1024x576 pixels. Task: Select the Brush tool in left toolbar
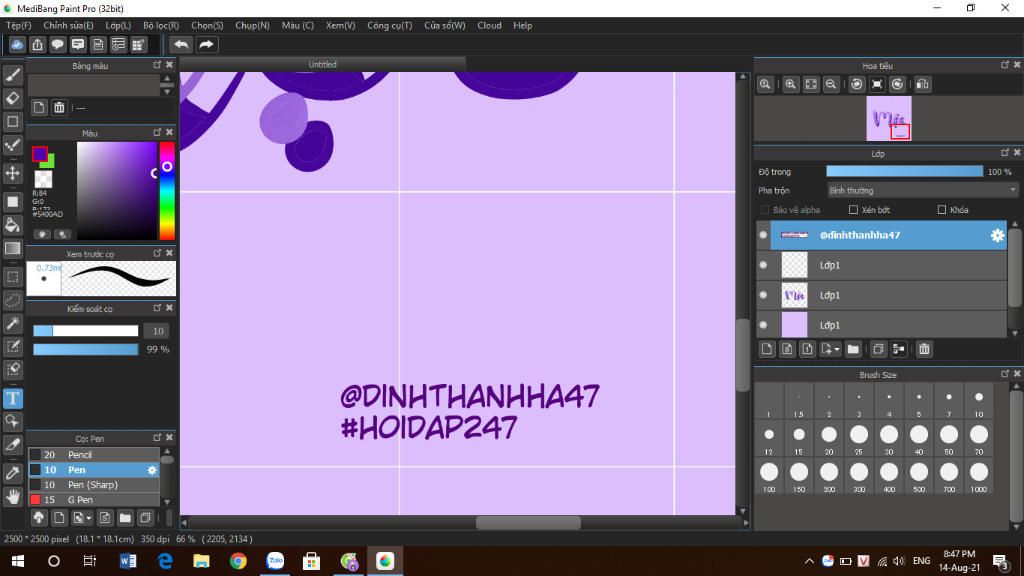coord(12,75)
